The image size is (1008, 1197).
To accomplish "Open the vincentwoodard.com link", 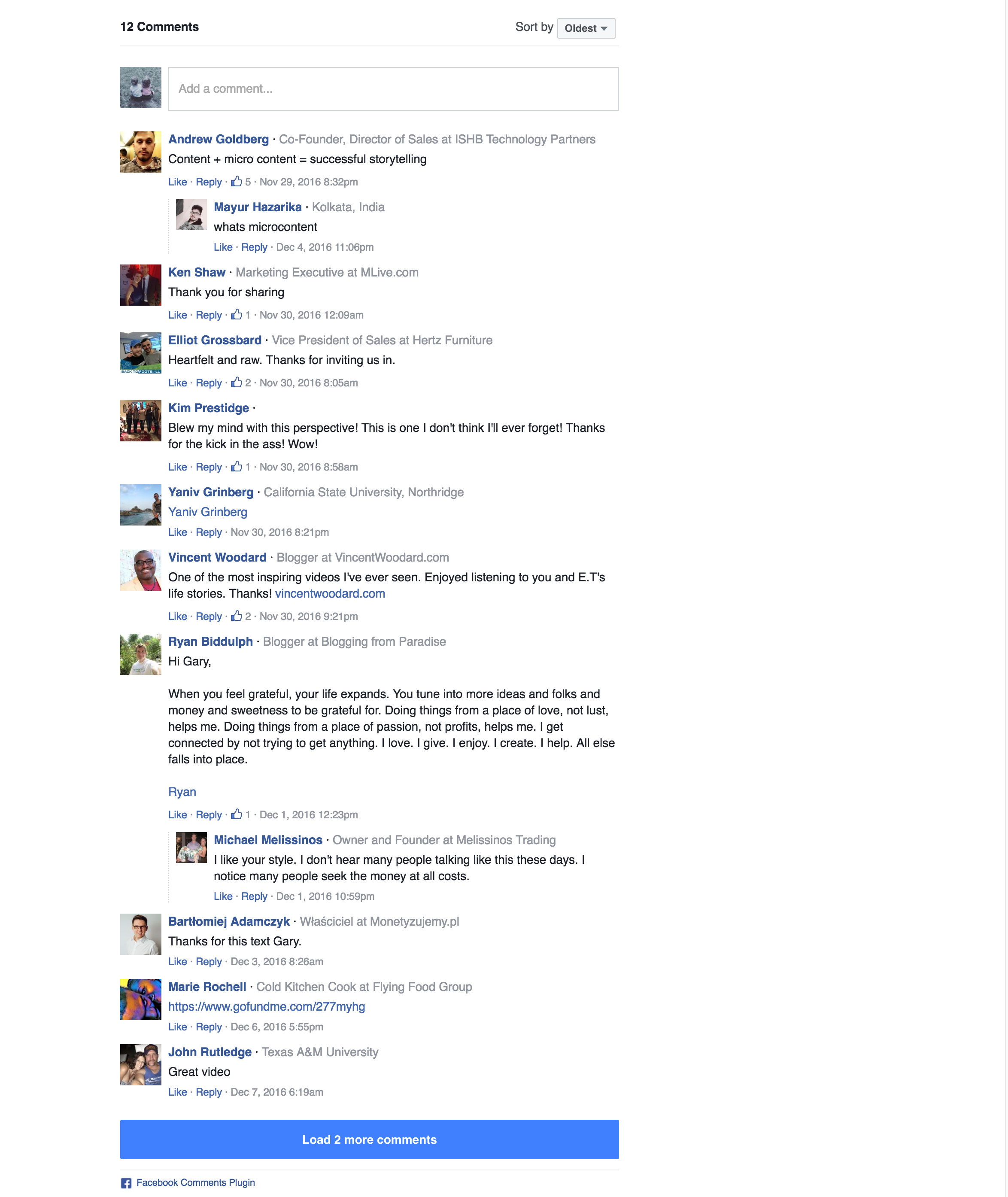I will (x=330, y=594).
